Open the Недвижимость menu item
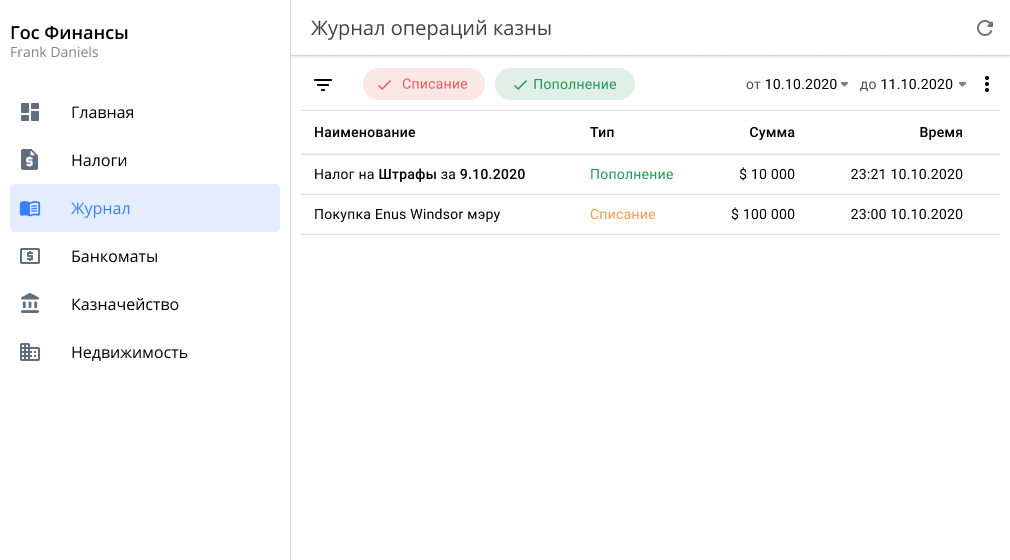 [129, 352]
